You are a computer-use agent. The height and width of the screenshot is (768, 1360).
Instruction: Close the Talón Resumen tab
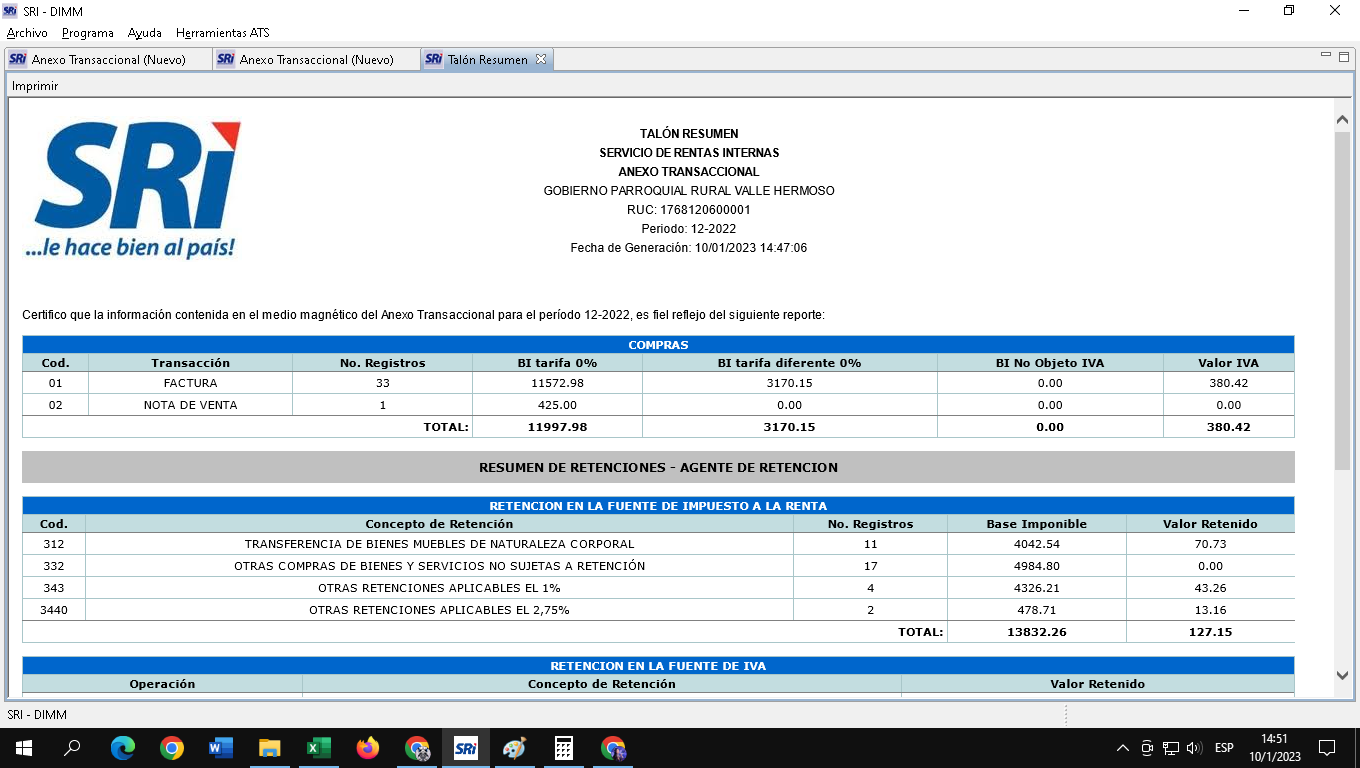[541, 60]
